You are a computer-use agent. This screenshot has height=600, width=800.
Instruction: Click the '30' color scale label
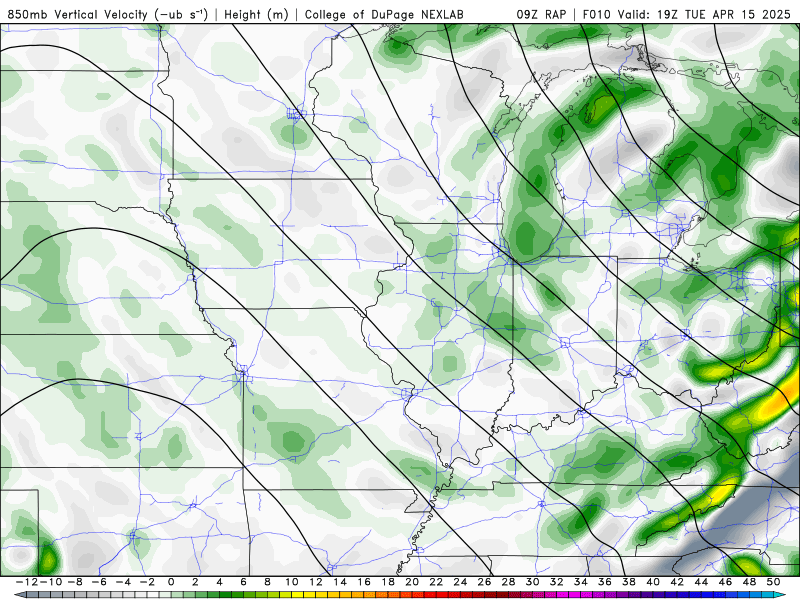532,582
